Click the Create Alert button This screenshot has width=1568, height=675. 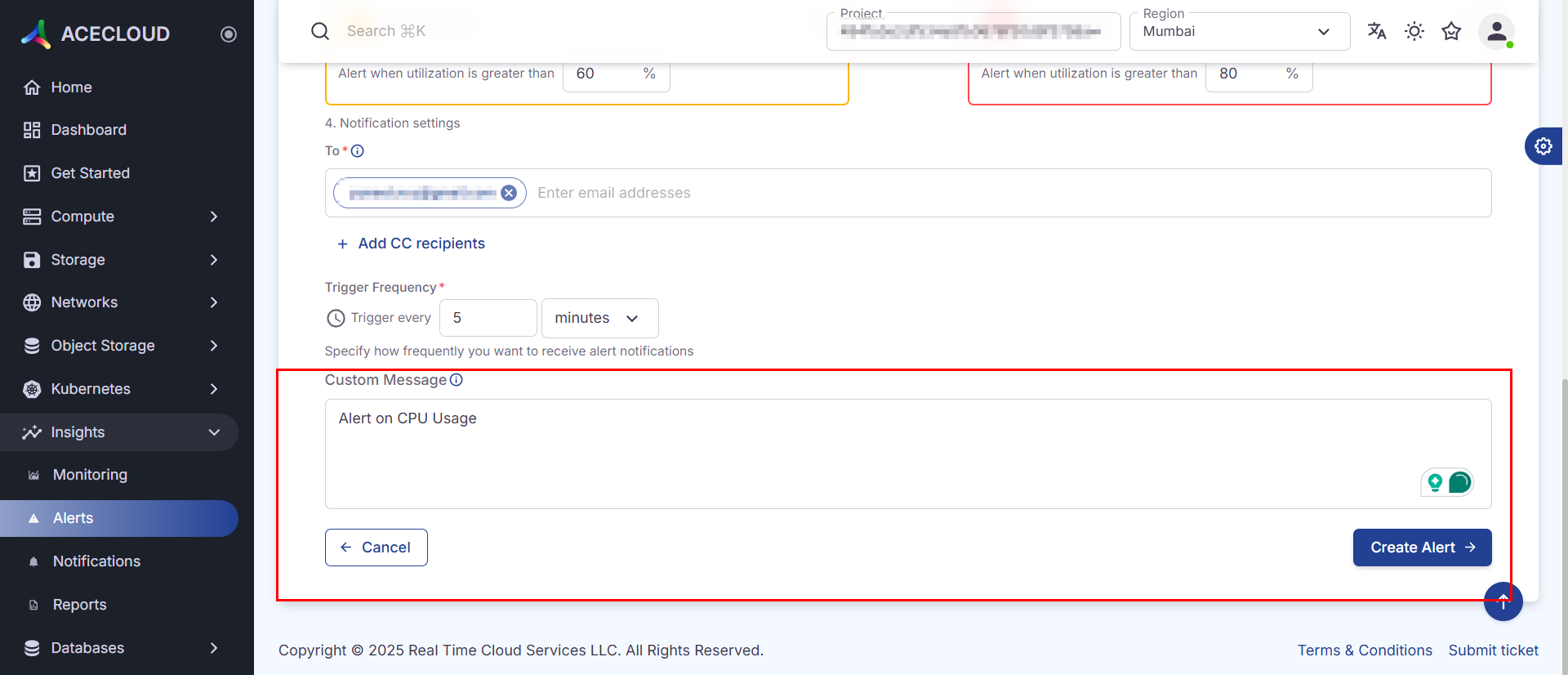click(1422, 548)
